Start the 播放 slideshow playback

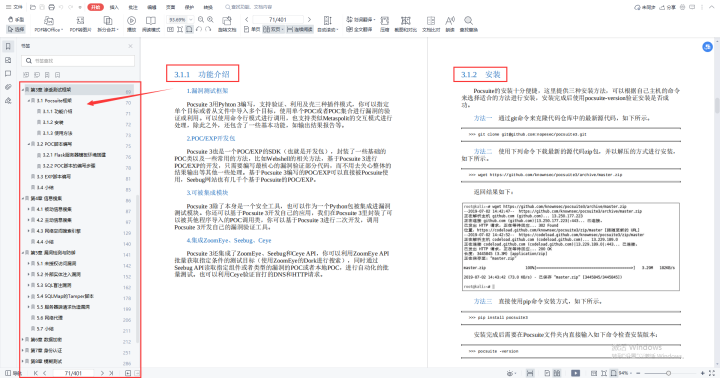click(131, 24)
